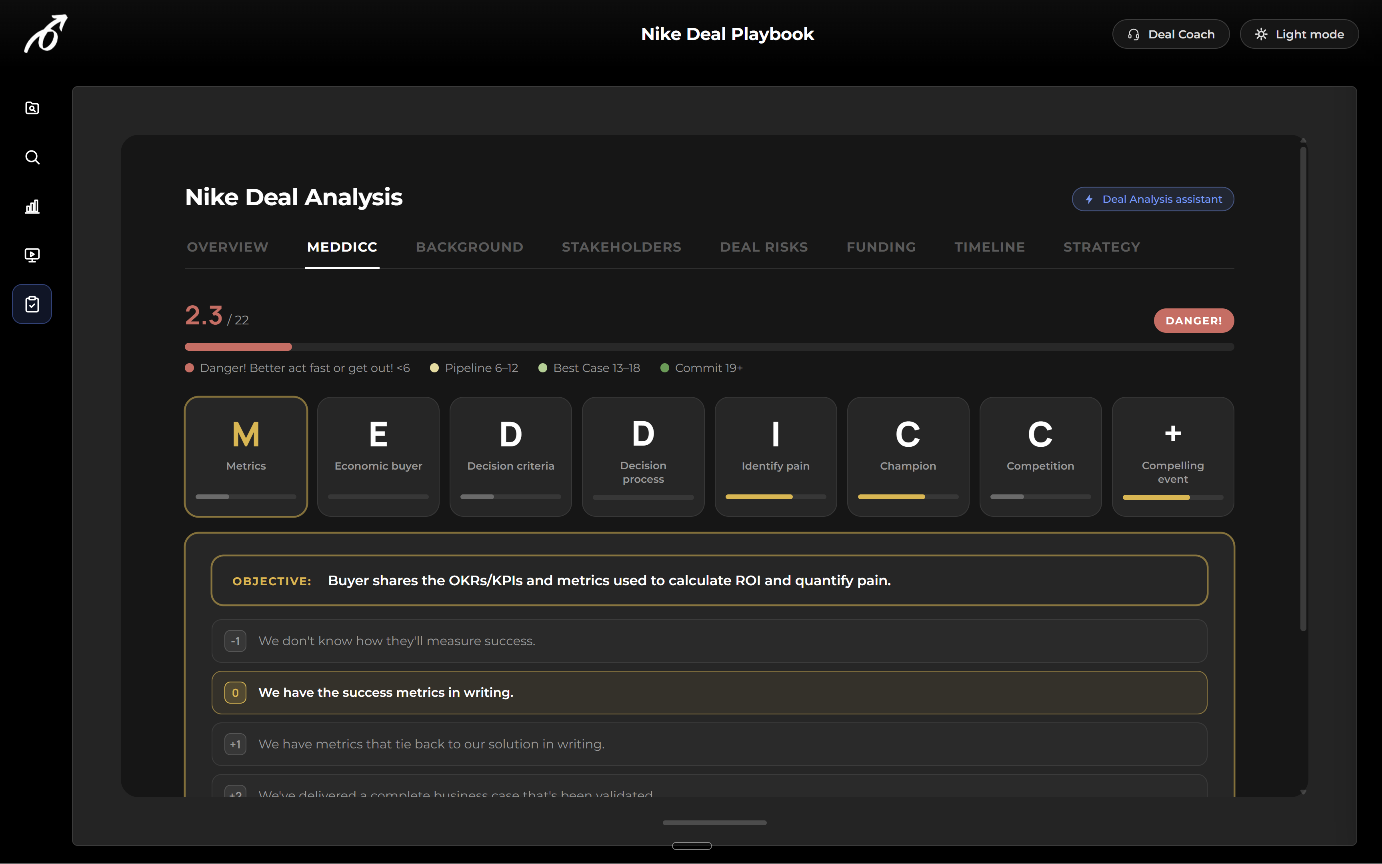Screen dimensions: 1382x864
Task: Click the magnifying glass search icon in the sidebar
Action: coord(32,157)
